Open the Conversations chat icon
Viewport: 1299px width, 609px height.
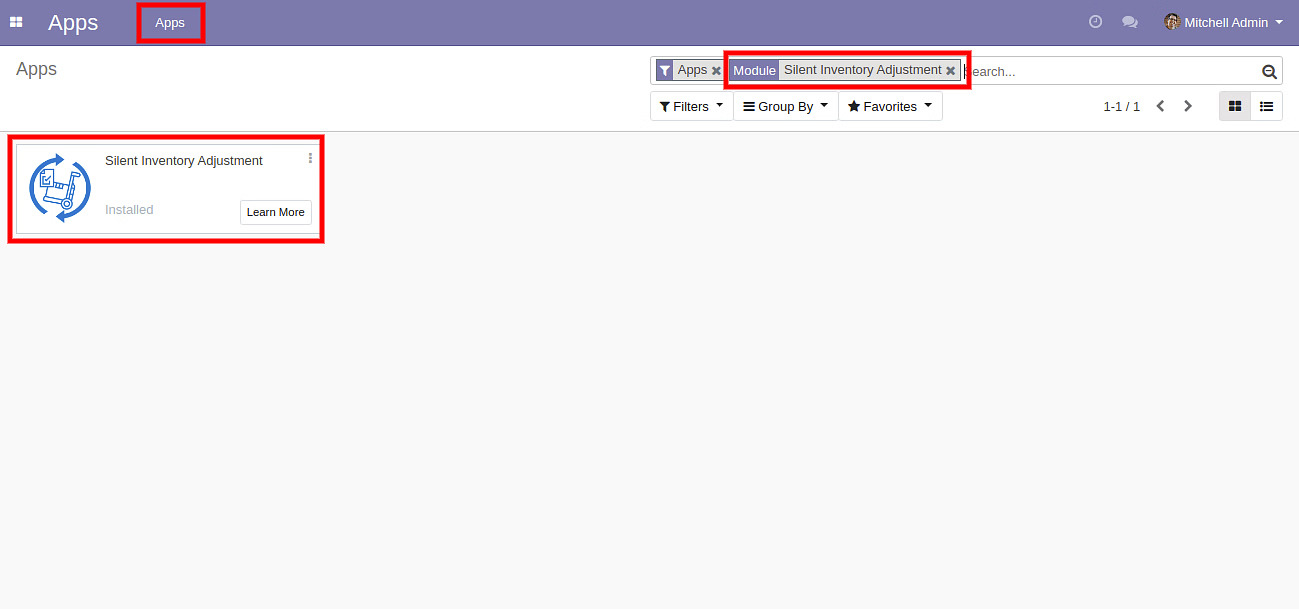pyautogui.click(x=1130, y=22)
